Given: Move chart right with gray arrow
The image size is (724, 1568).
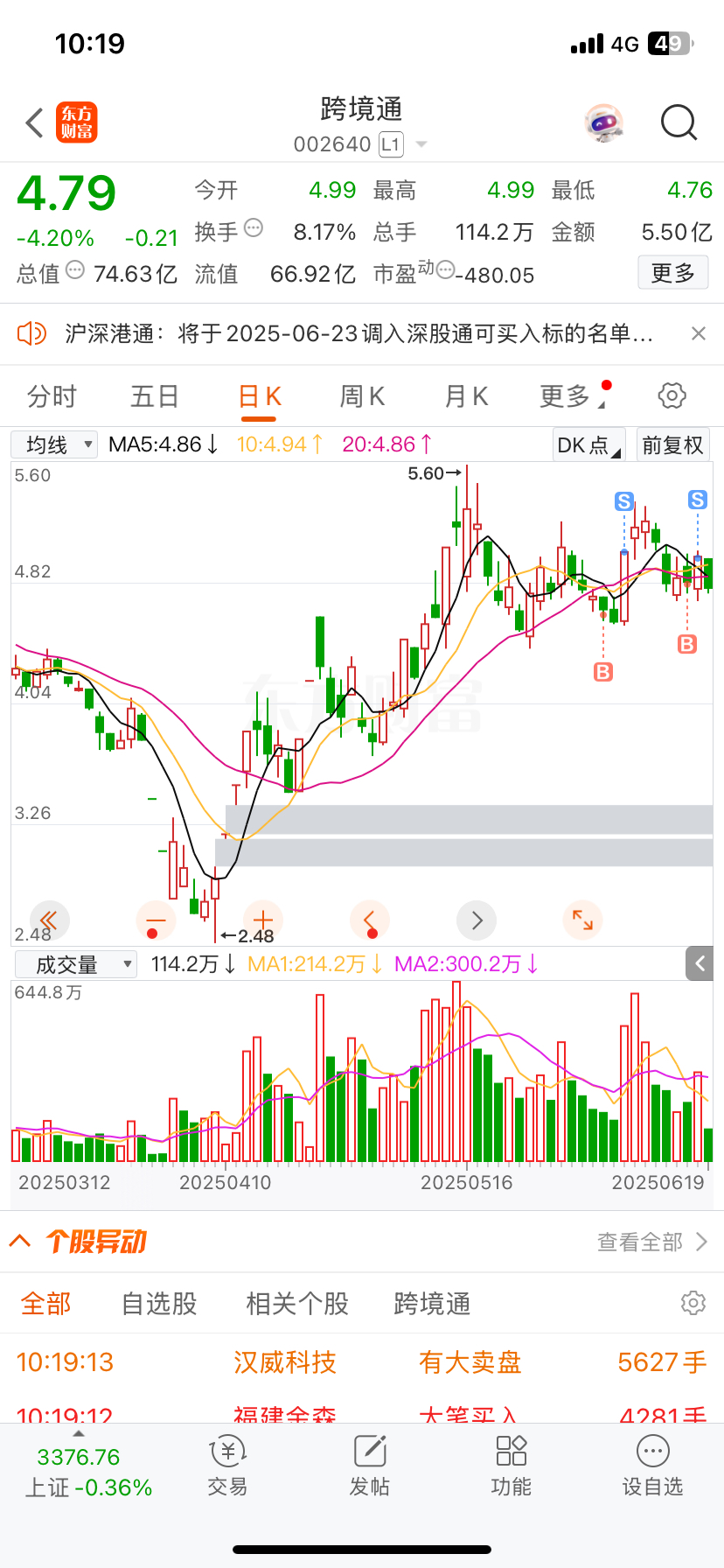Looking at the screenshot, I should coord(477,920).
